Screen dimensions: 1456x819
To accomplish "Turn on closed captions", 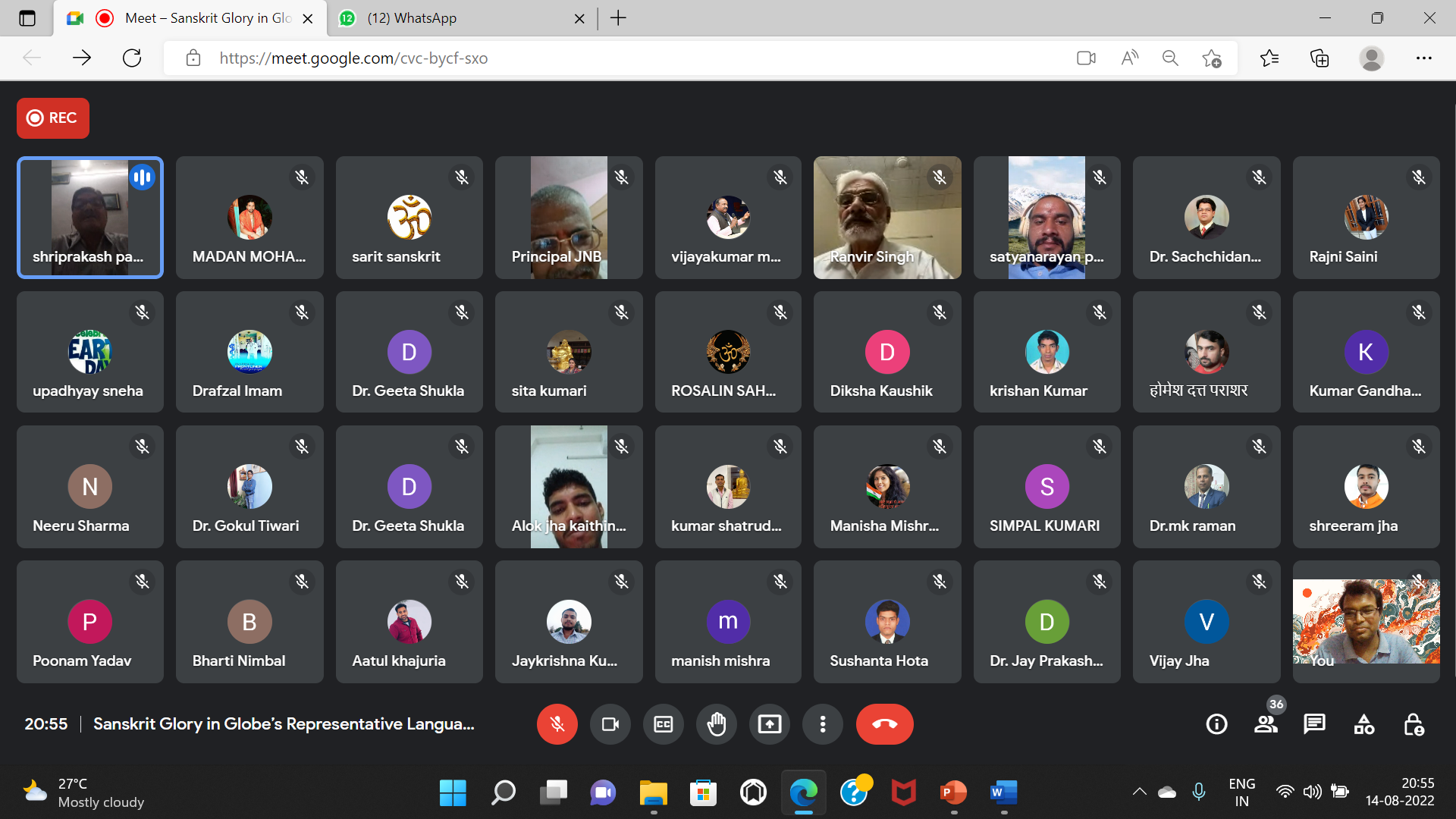I will [x=663, y=724].
